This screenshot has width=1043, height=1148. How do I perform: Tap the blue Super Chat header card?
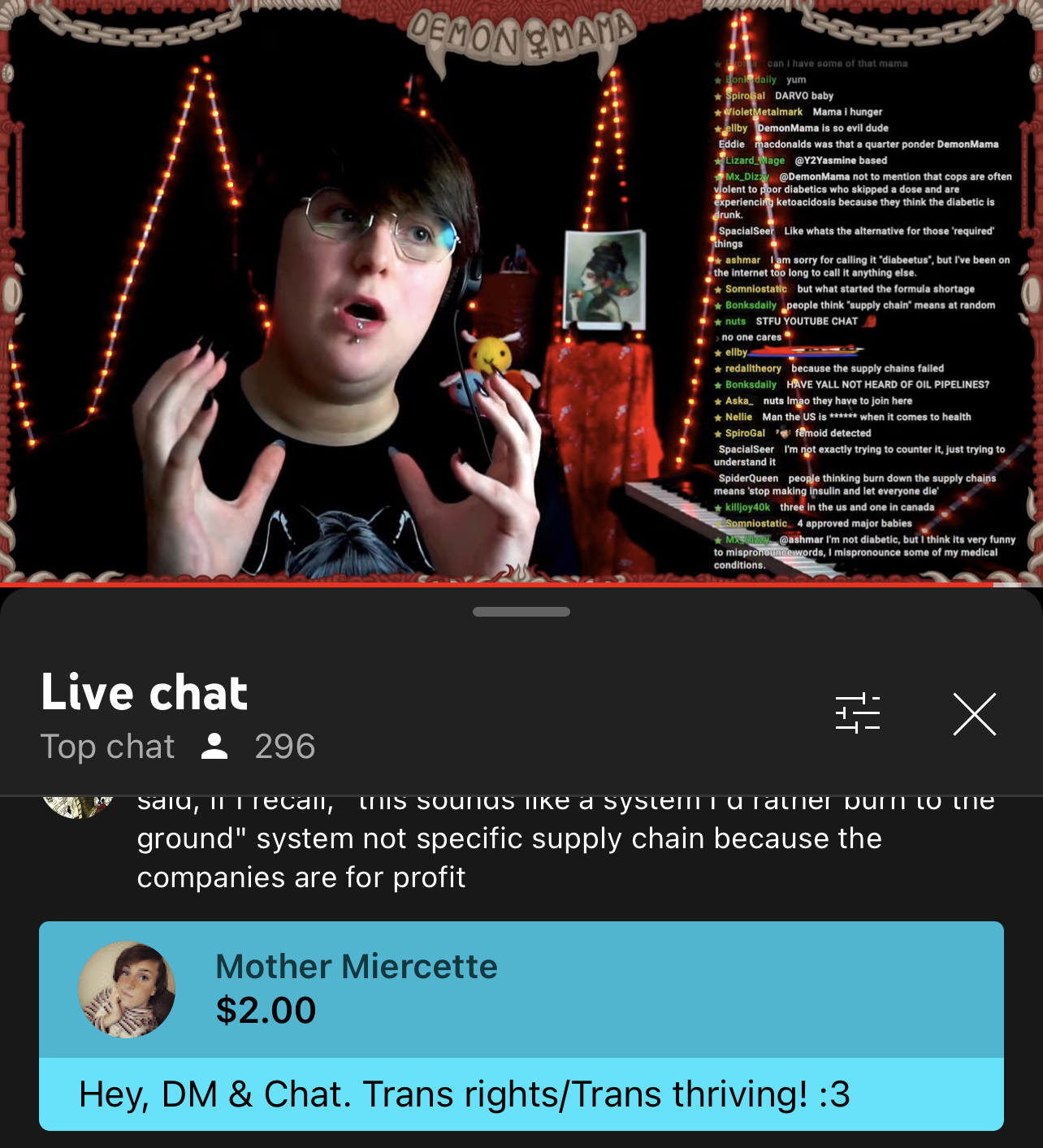(x=521, y=990)
